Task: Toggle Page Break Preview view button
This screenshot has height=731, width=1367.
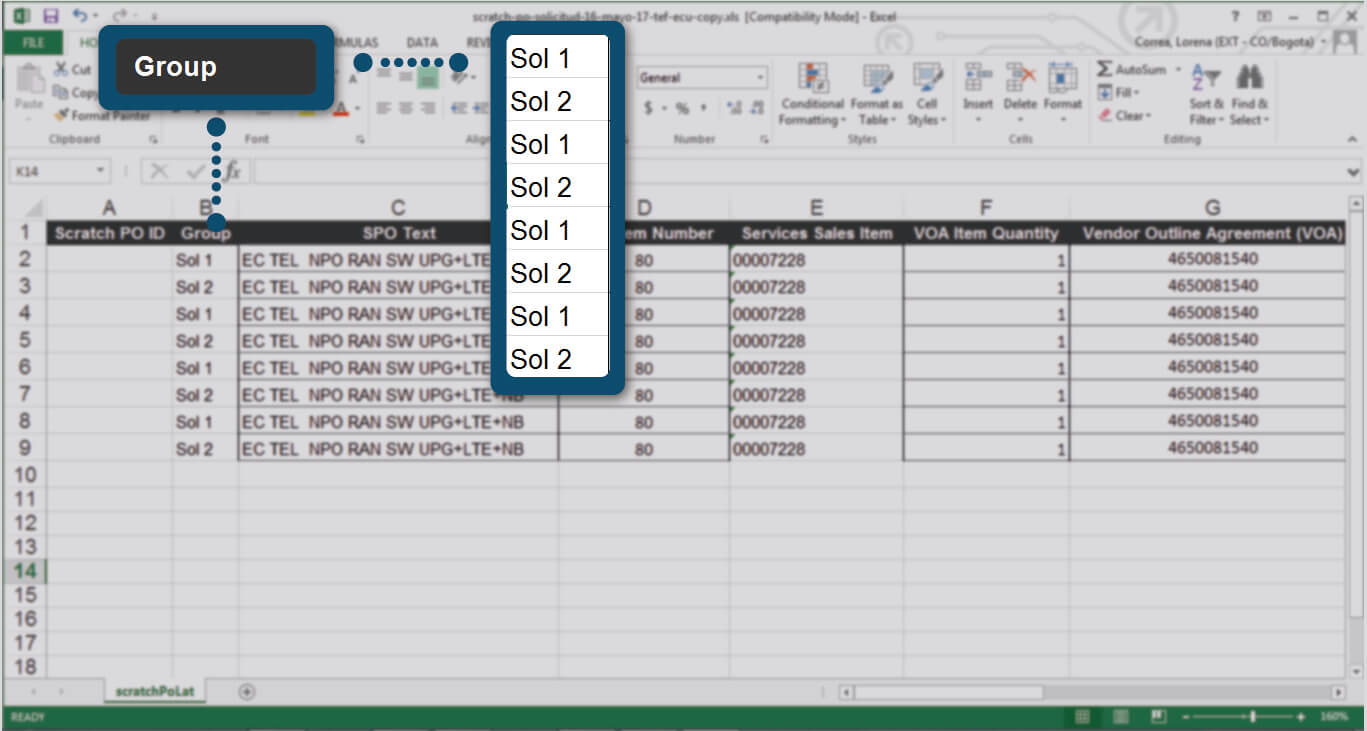Action: point(1158,717)
